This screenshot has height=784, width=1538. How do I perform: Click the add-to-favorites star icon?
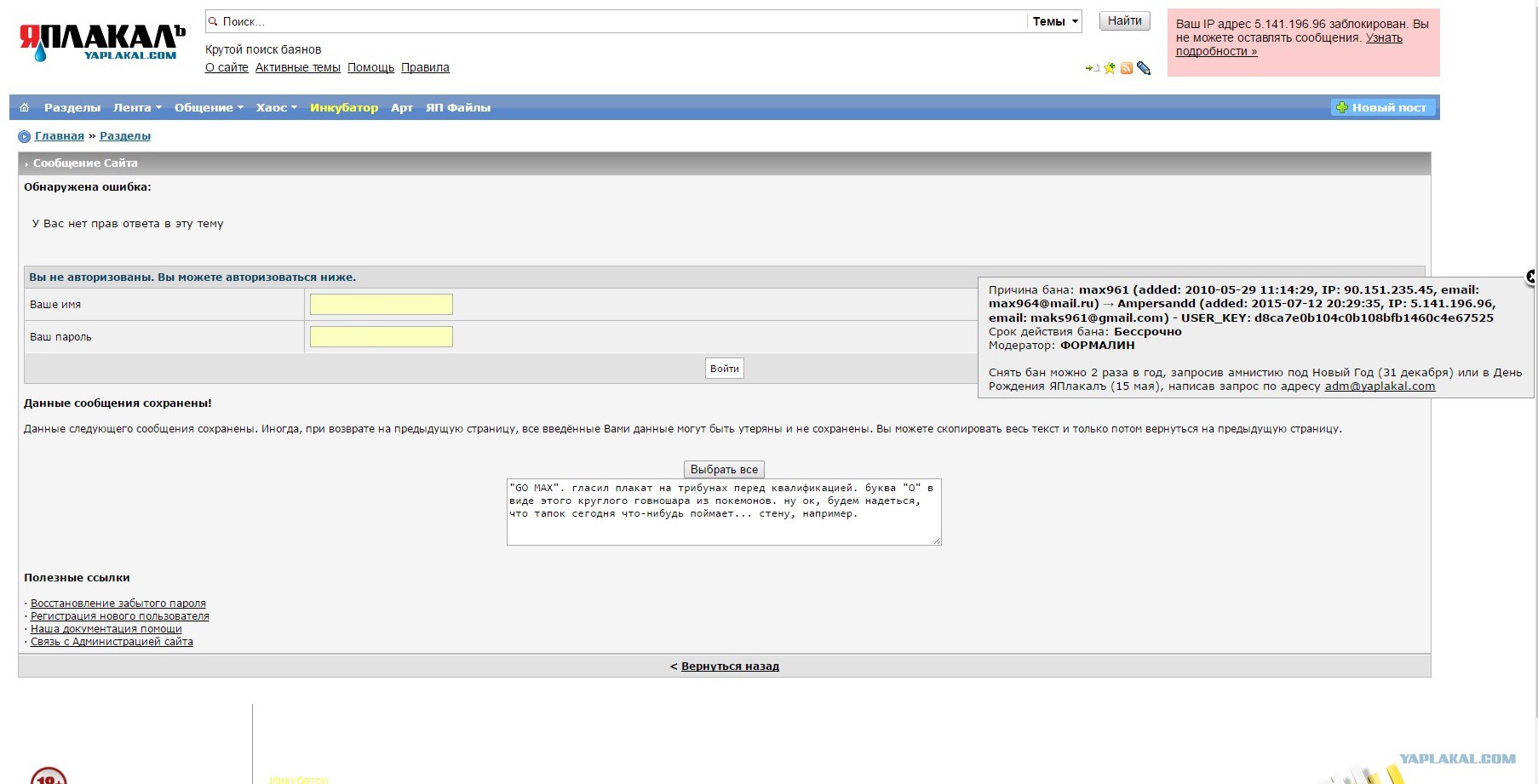tap(1109, 68)
